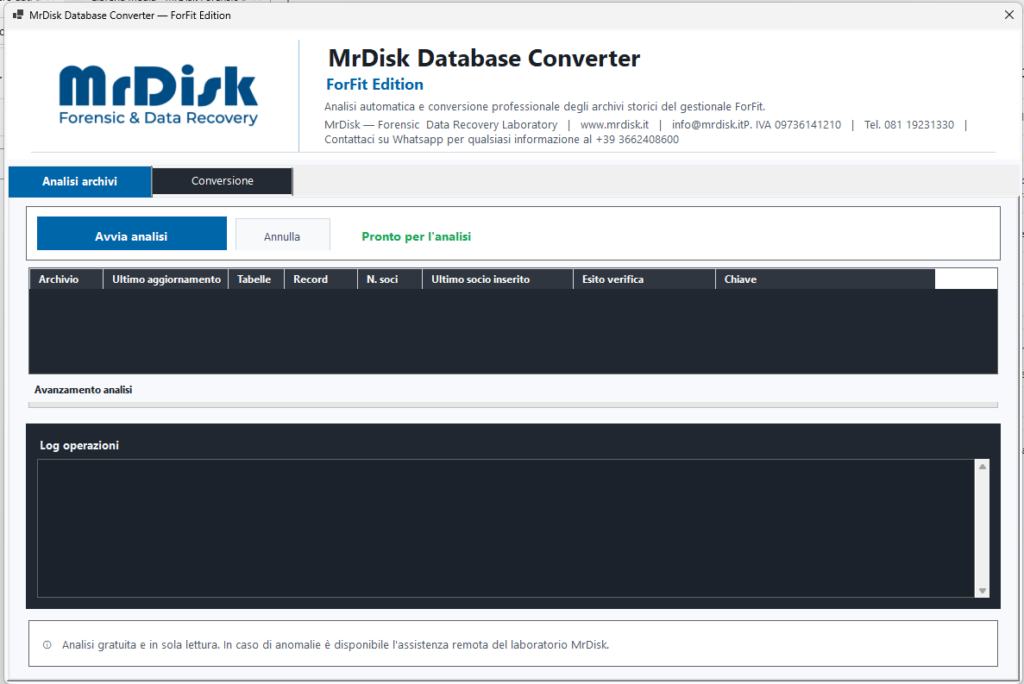Click the empty archive results grid
Image resolution: width=1024 pixels, height=684 pixels.
(x=513, y=331)
